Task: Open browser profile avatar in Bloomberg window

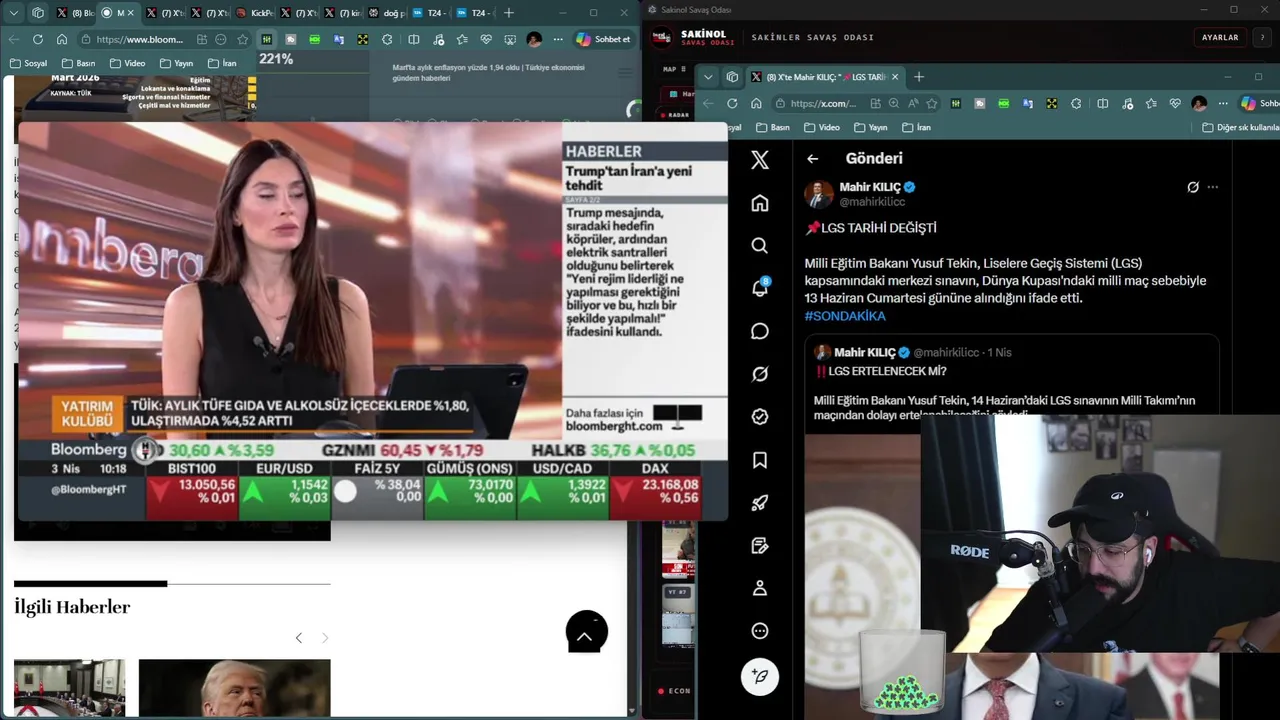Action: (x=534, y=39)
